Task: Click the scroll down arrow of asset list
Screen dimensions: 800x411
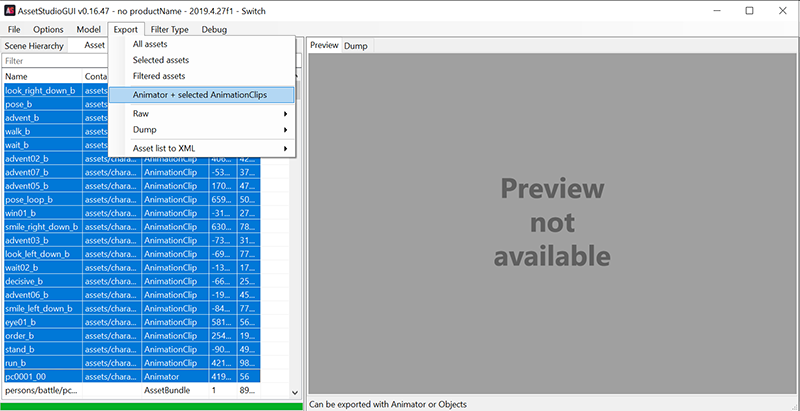Action: pyautogui.click(x=295, y=393)
